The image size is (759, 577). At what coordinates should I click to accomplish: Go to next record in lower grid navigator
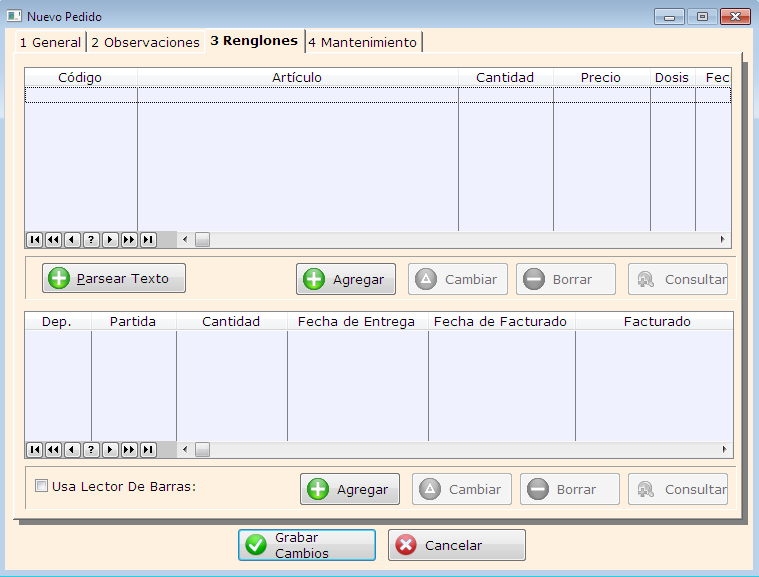point(110,450)
